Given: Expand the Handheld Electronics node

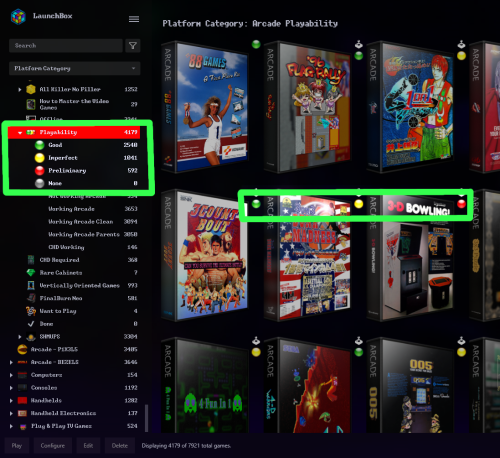Looking at the screenshot, I should (x=11, y=413).
